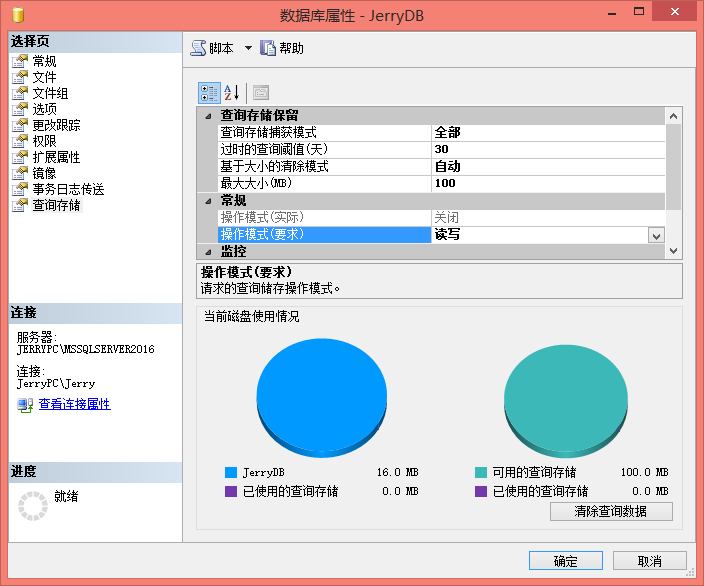The image size is (704, 586).
Task: Click the blue JerryDB legend swatch
Action: (231, 472)
